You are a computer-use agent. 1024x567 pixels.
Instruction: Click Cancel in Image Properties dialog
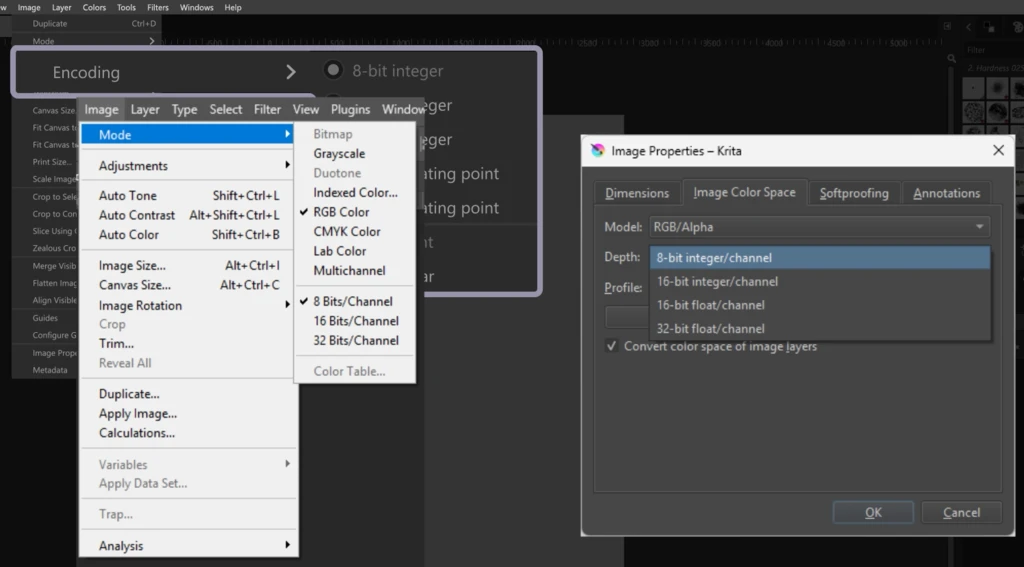point(961,513)
